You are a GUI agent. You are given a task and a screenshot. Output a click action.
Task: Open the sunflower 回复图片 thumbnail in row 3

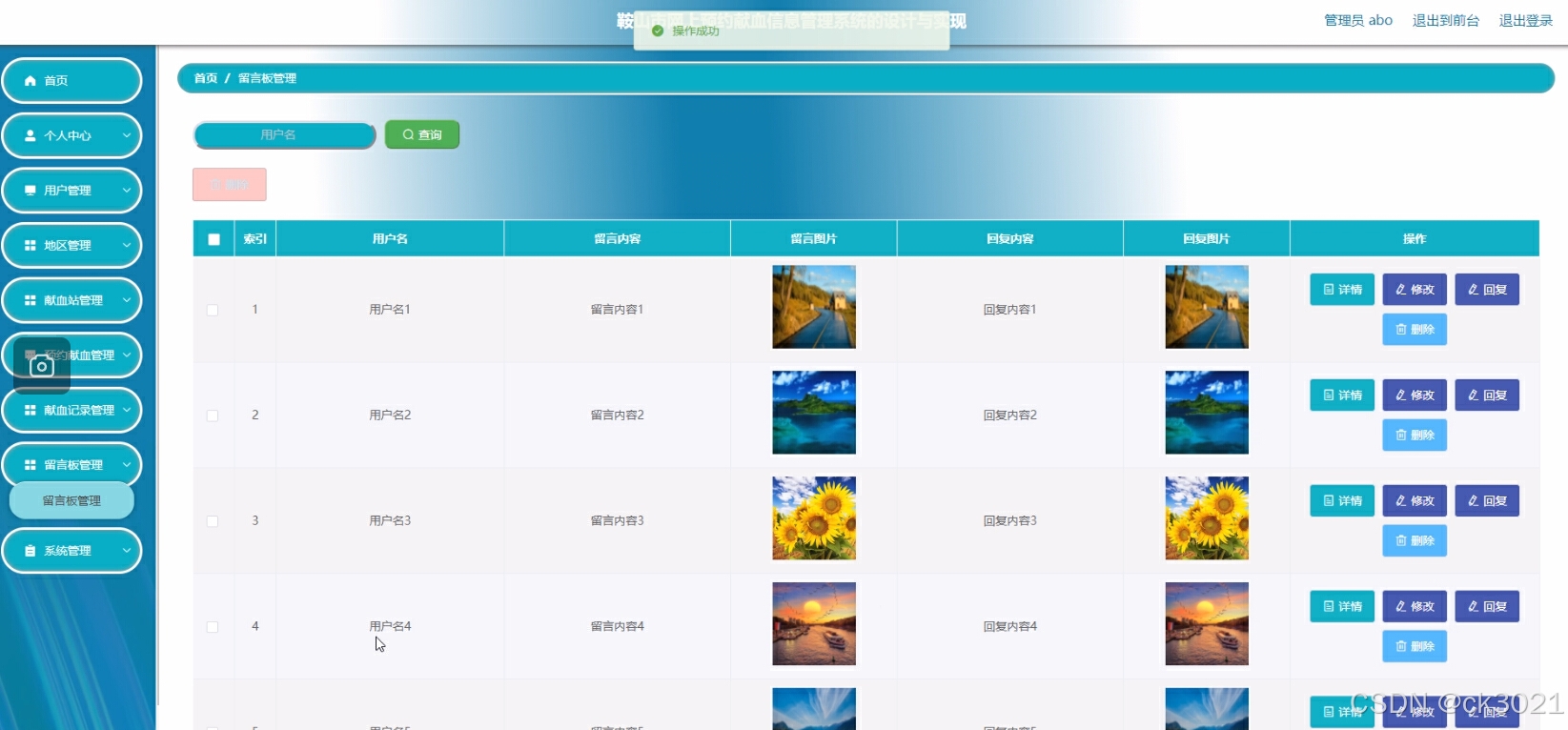pyautogui.click(x=1207, y=518)
